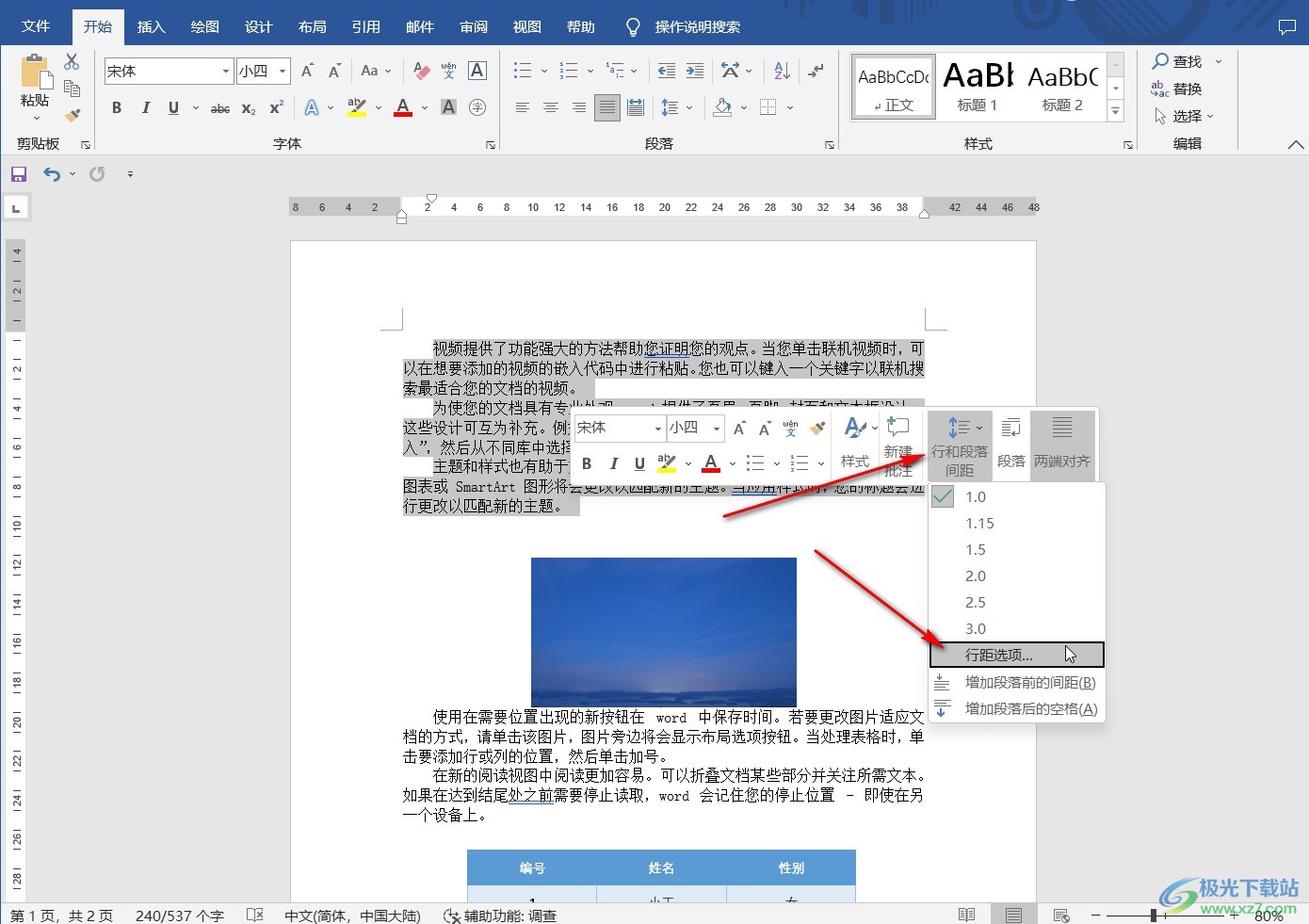Apply text highlight color with the highlighter icon
This screenshot has width=1309, height=924.
coord(358,106)
